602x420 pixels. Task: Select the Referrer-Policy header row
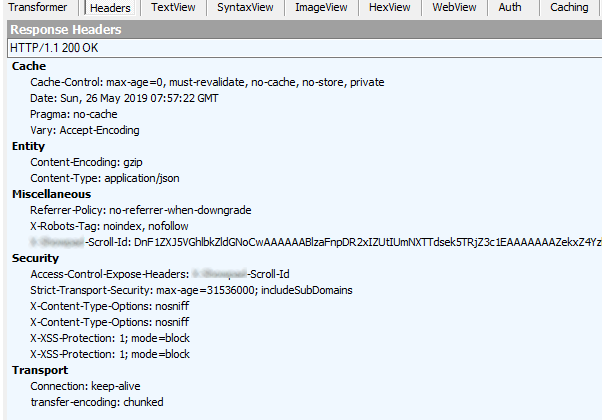(x=141, y=210)
